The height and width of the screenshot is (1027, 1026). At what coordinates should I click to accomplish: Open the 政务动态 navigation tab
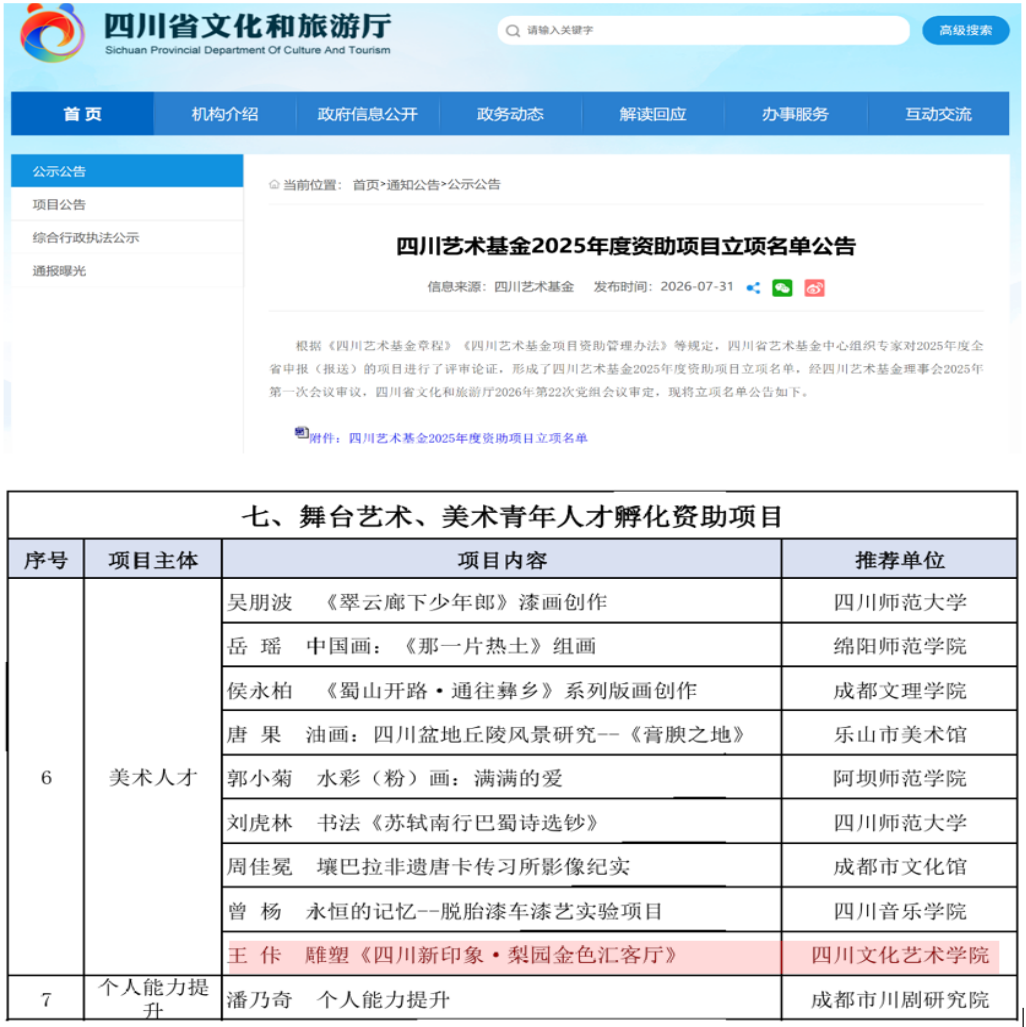pyautogui.click(x=510, y=114)
